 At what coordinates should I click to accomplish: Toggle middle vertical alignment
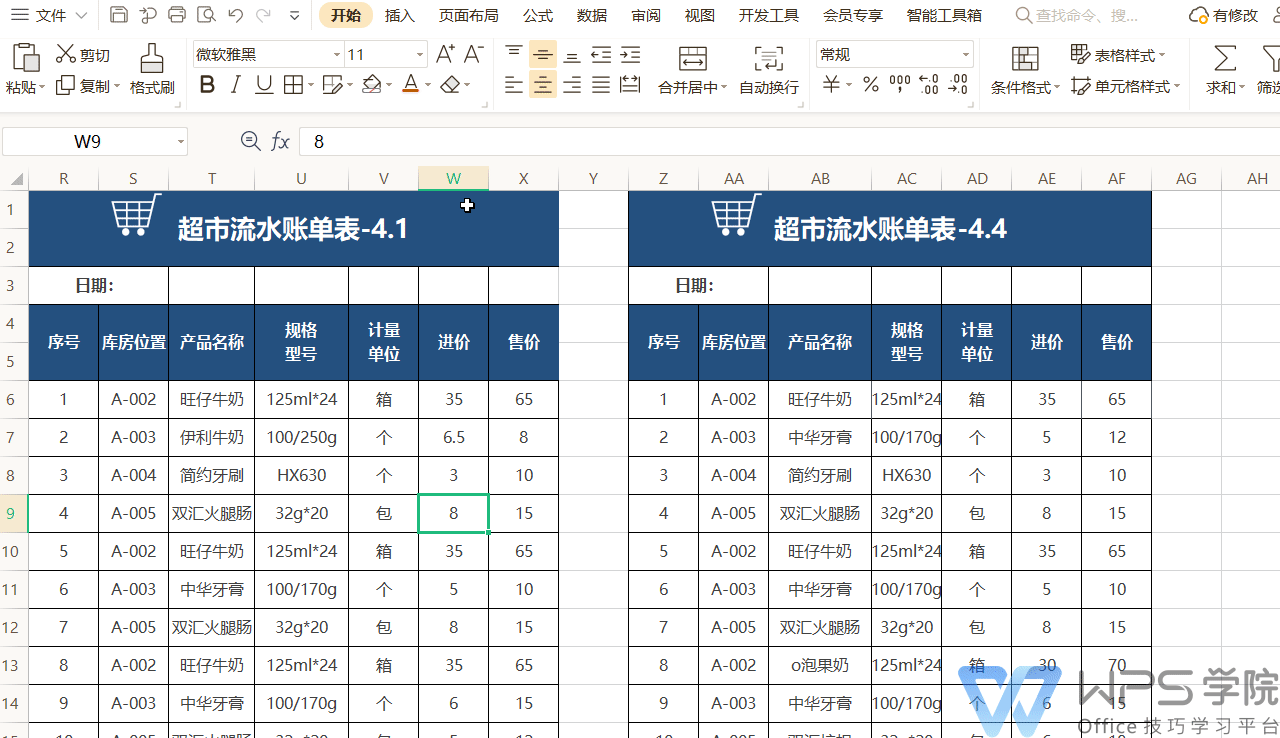543,55
